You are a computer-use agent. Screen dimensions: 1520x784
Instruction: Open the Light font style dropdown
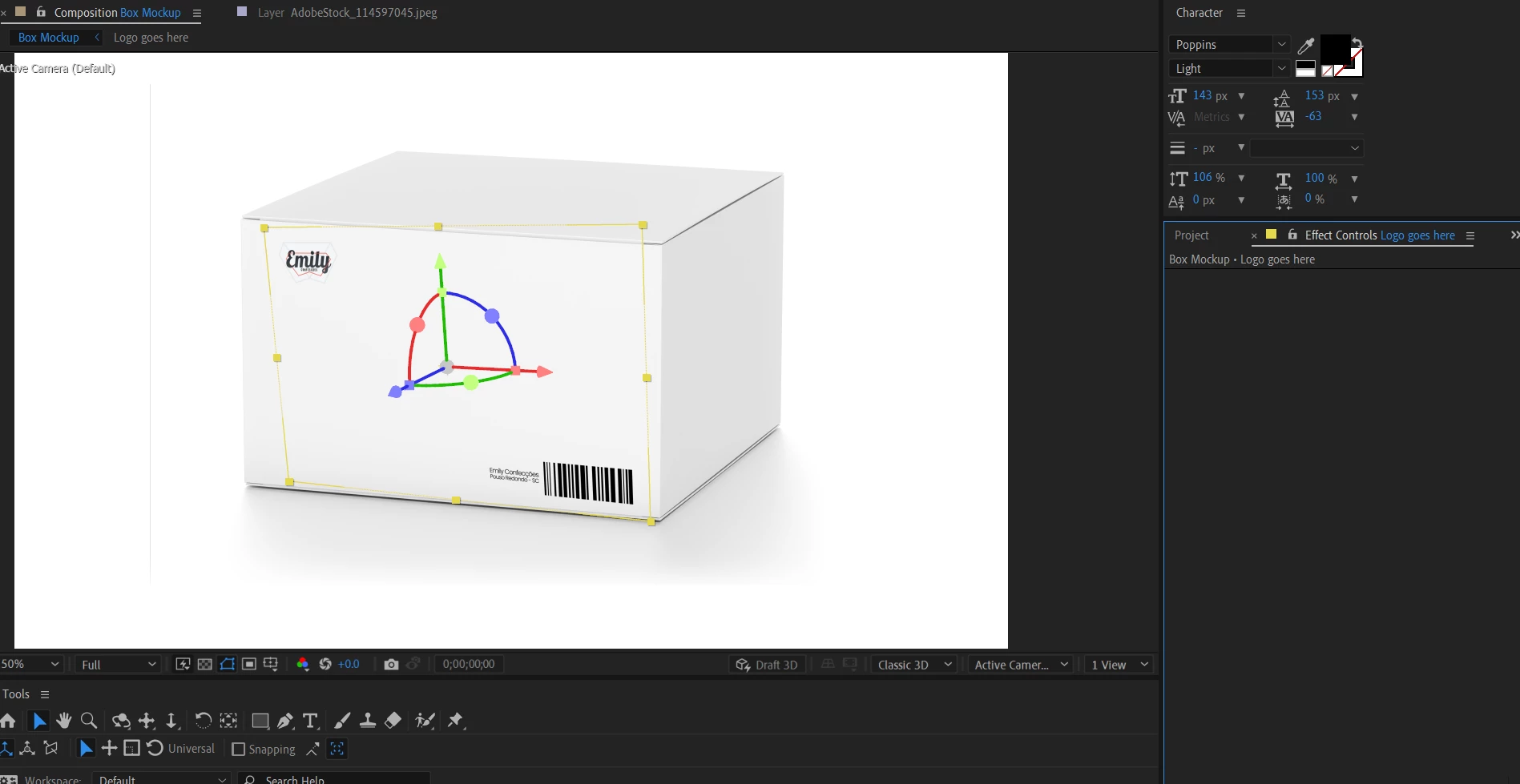click(x=1229, y=69)
